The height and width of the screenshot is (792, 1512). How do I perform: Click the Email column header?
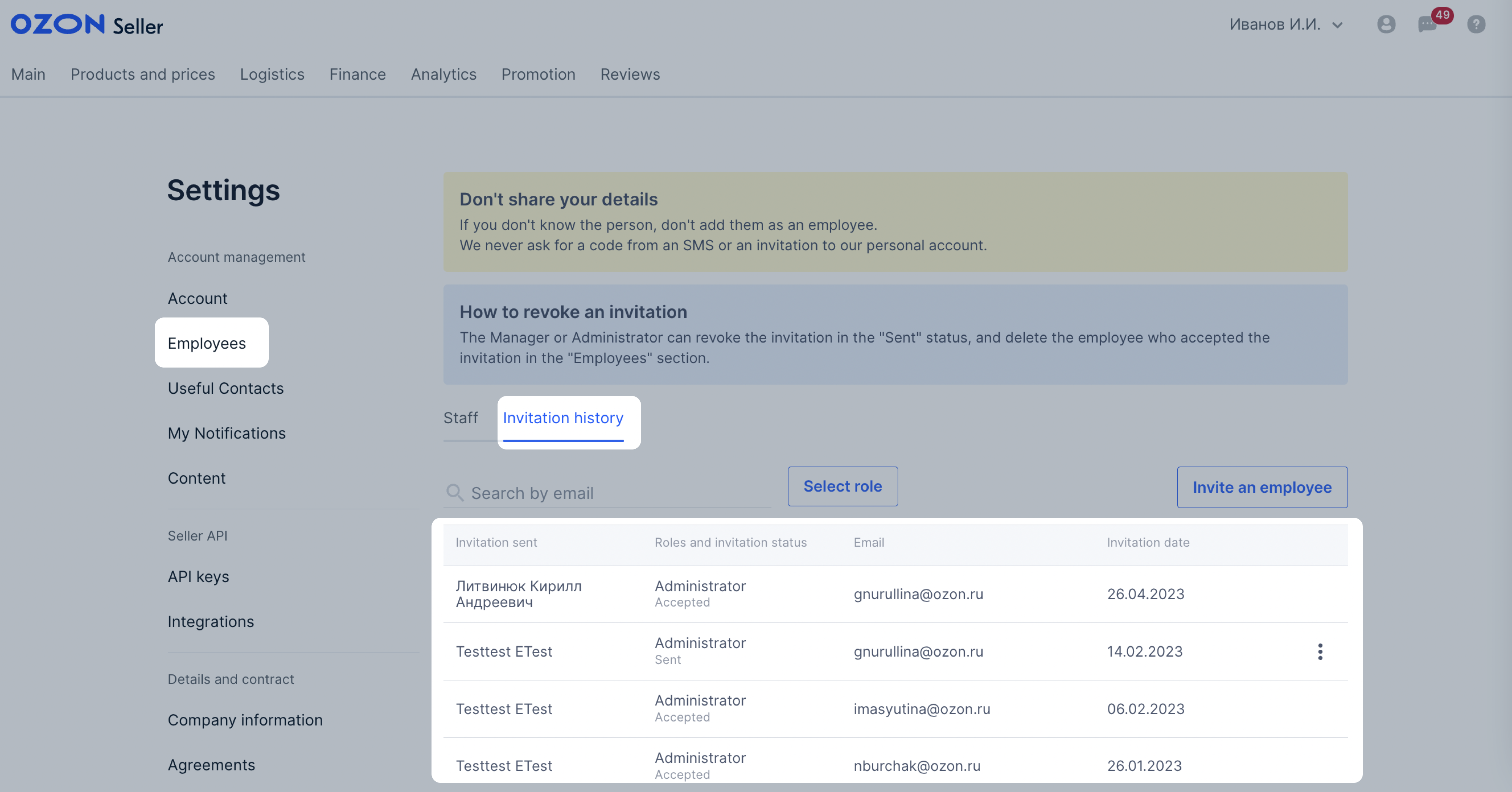click(869, 542)
